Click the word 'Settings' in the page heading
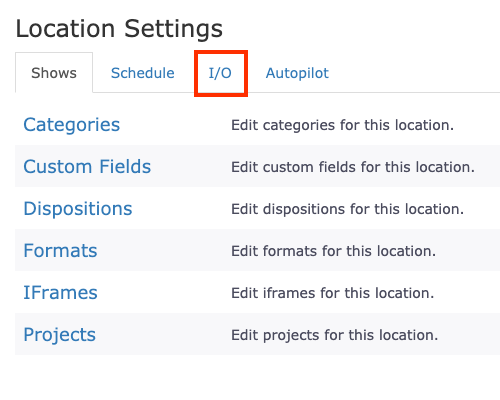 tap(173, 29)
